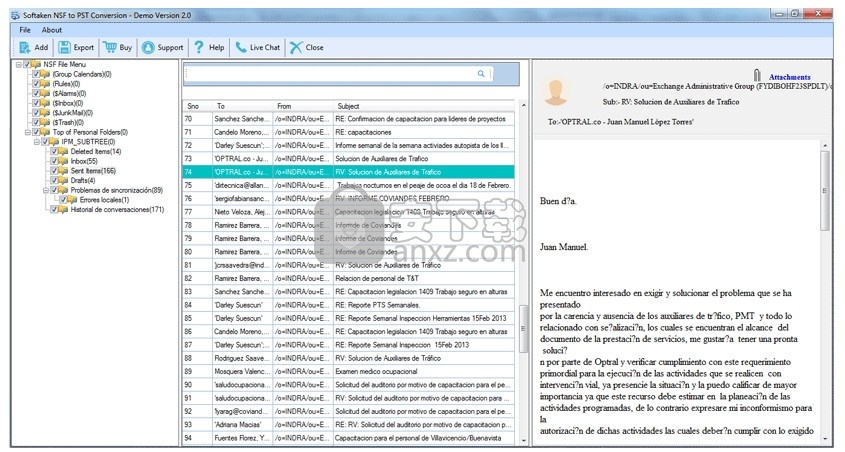Select email row 70 'Confirmacion de capacitacion'
The height and width of the screenshot is (452, 845).
pyautogui.click(x=349, y=119)
